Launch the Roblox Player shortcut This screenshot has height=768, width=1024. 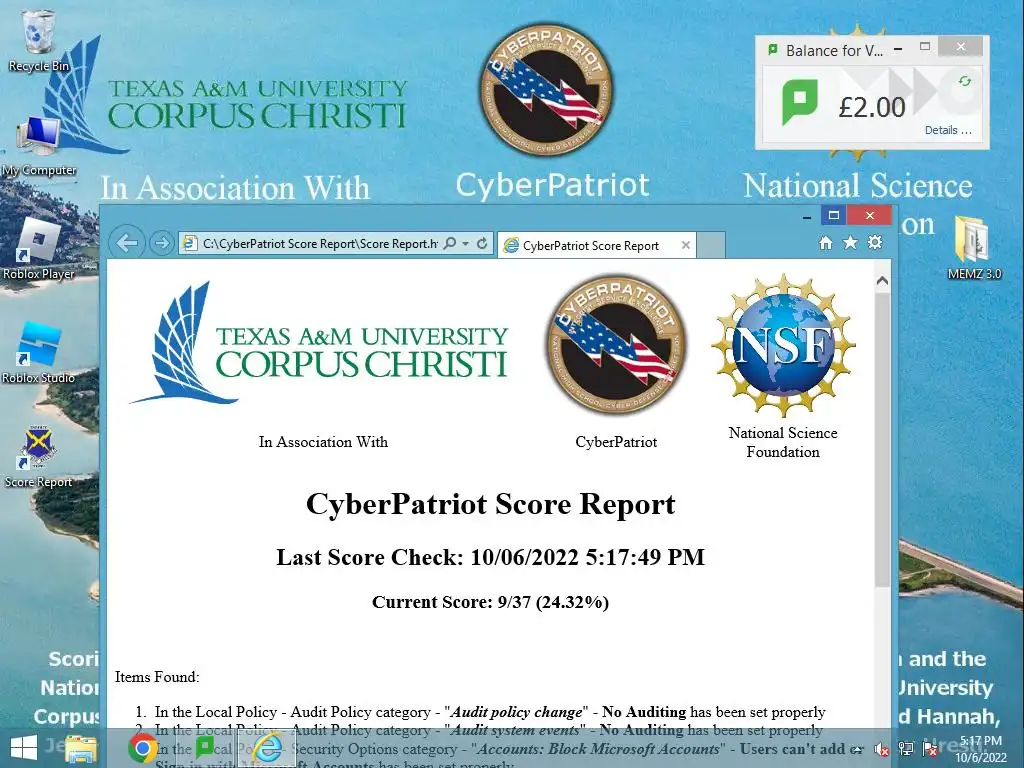38,249
